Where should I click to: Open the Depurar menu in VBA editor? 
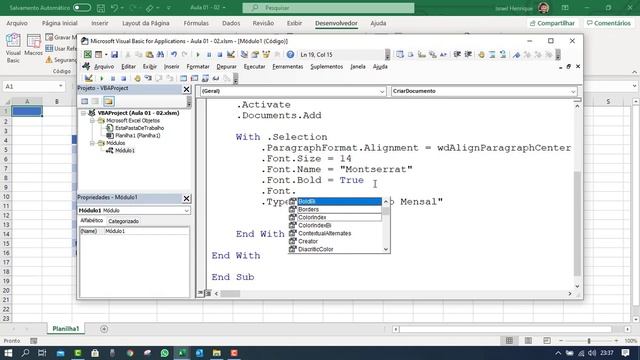[227, 67]
